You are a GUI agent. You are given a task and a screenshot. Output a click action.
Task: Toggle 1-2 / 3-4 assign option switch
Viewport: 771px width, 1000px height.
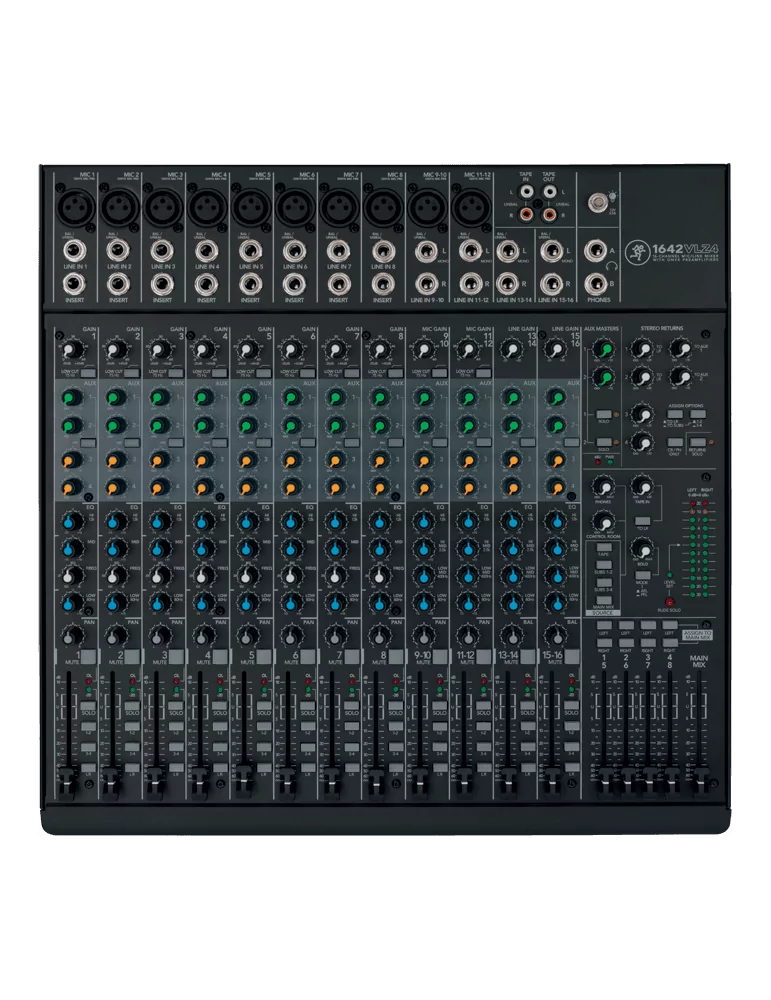click(697, 414)
